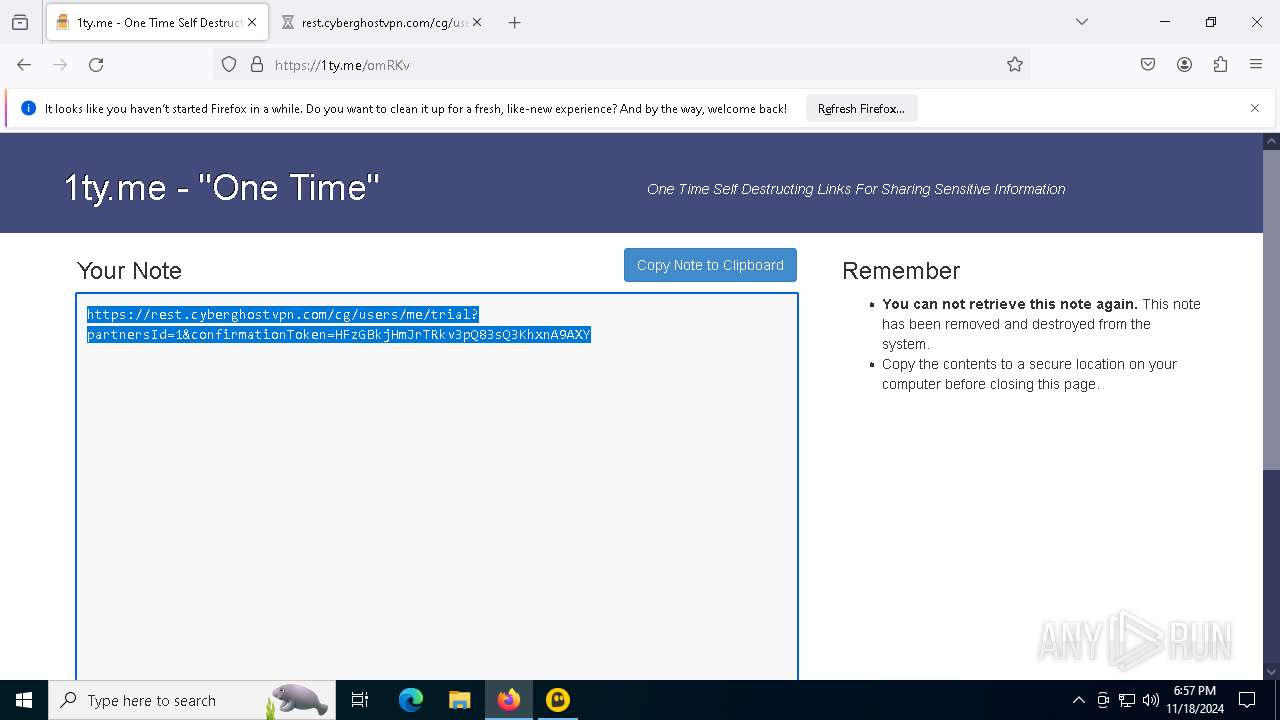Close the 1ty.me tab
Image resolution: width=1280 pixels, height=720 pixels.
[x=252, y=22]
